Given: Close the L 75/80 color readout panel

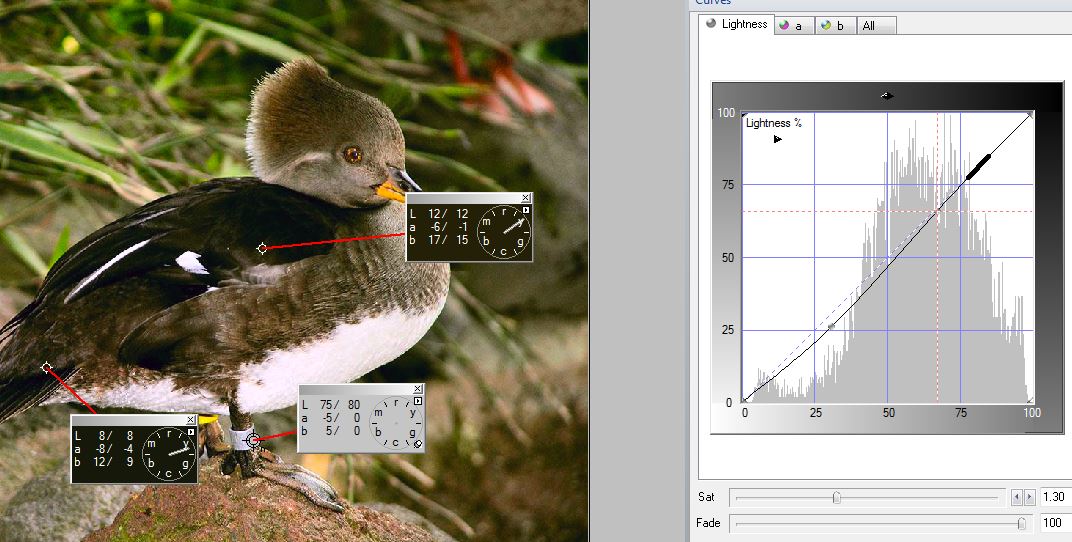Looking at the screenshot, I should [x=417, y=389].
